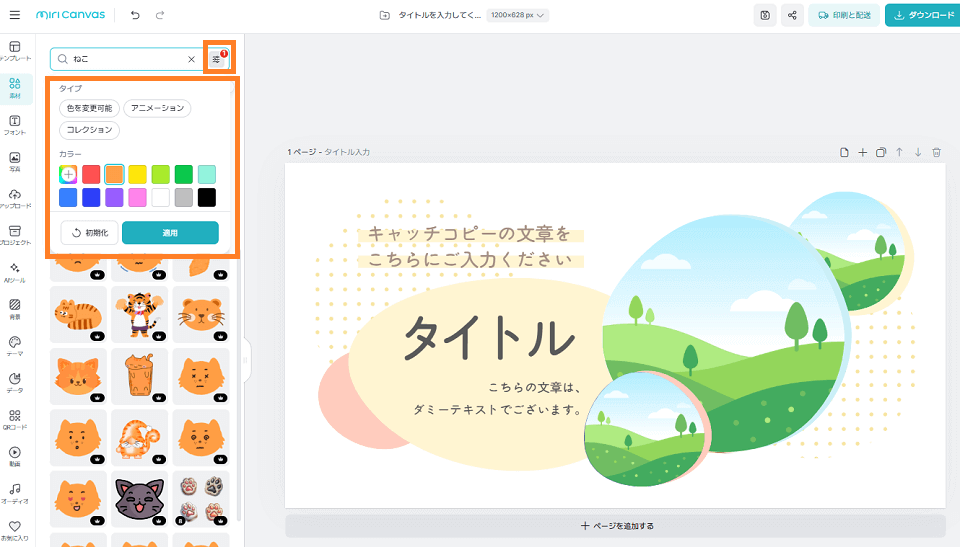This screenshot has width=960, height=547.
Task: Select the red color swatch
Action: click(x=91, y=174)
